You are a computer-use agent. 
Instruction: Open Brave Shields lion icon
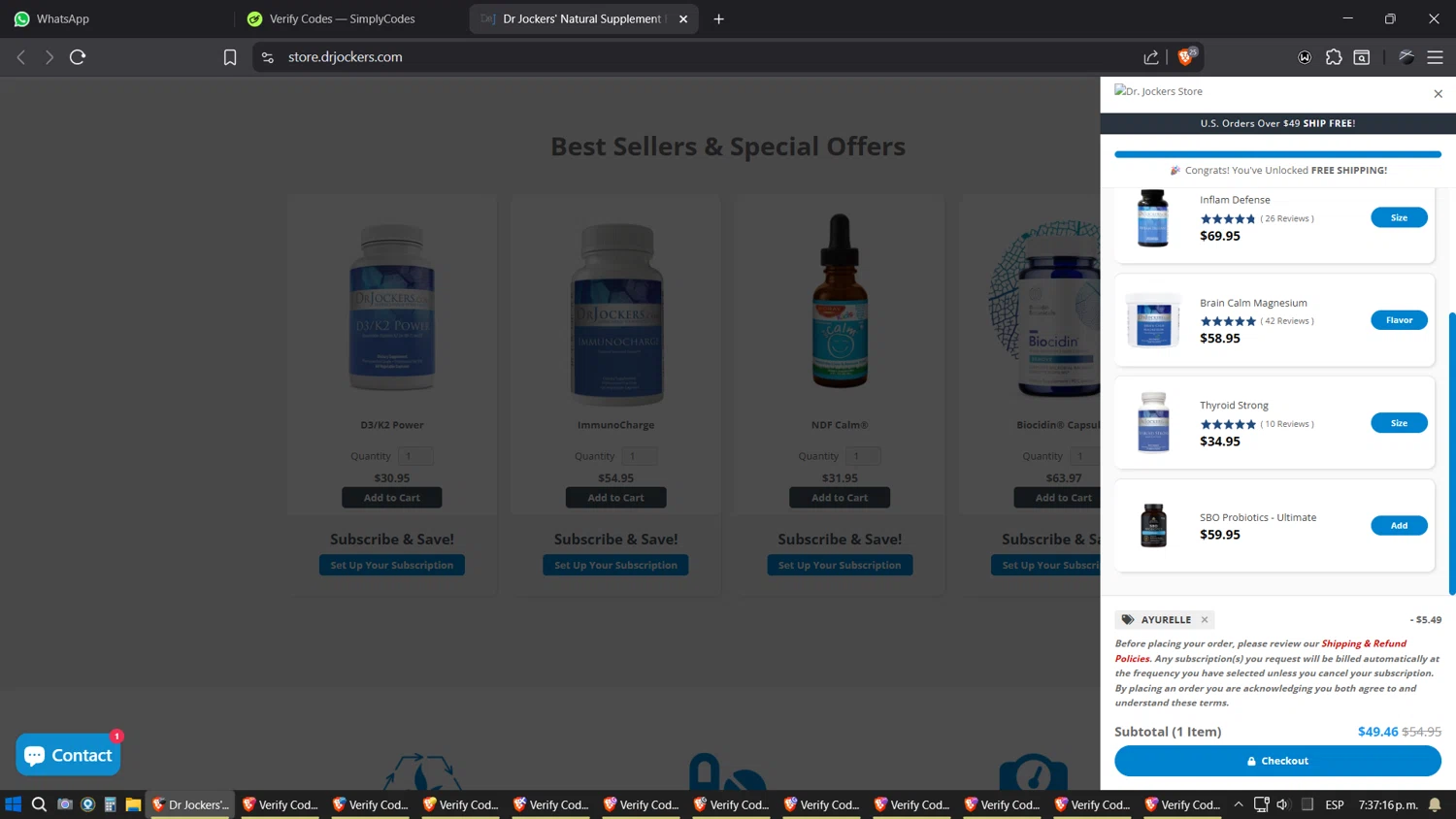coord(1186,57)
